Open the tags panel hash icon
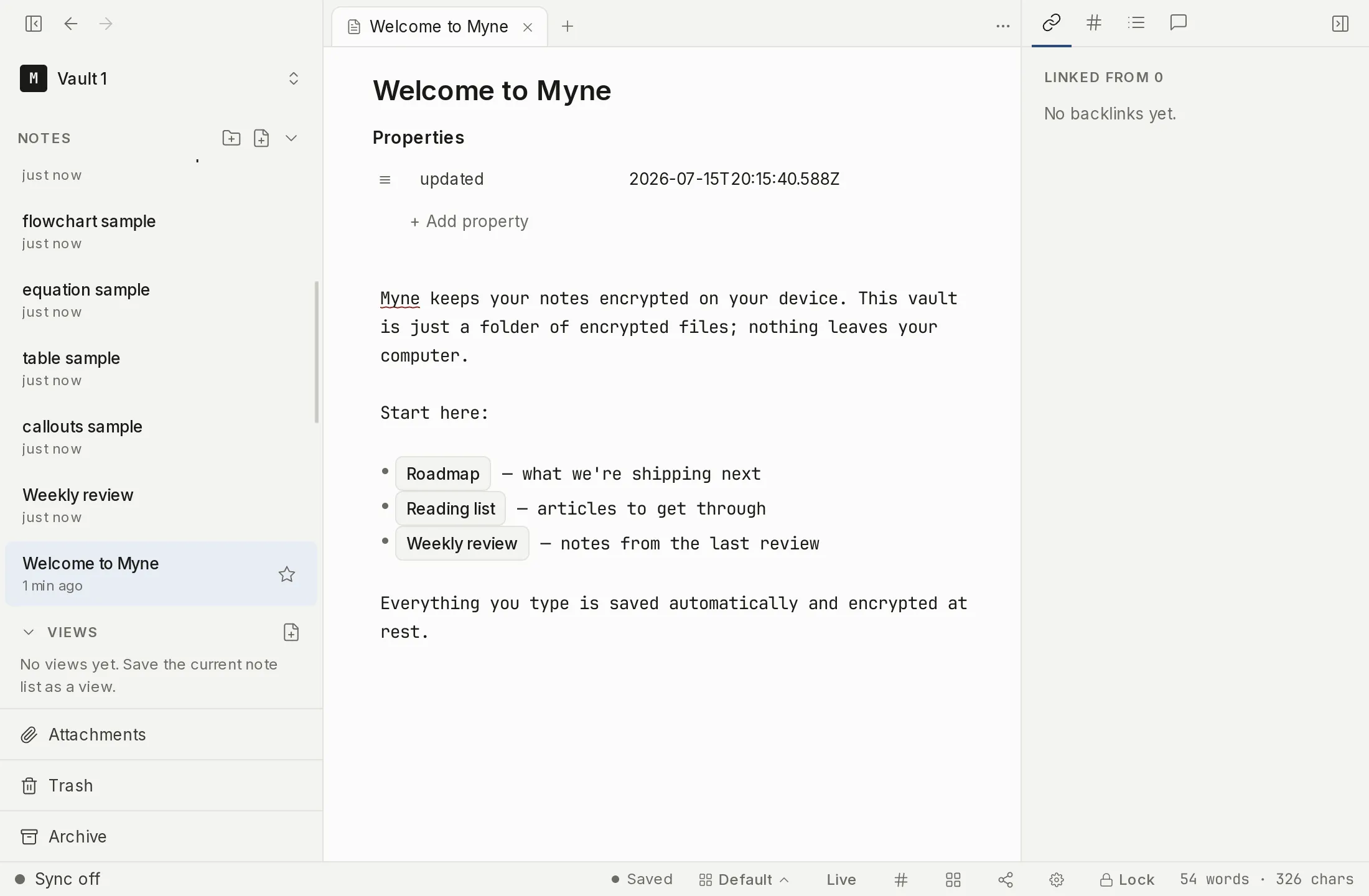The width and height of the screenshot is (1369, 896). click(x=1094, y=23)
